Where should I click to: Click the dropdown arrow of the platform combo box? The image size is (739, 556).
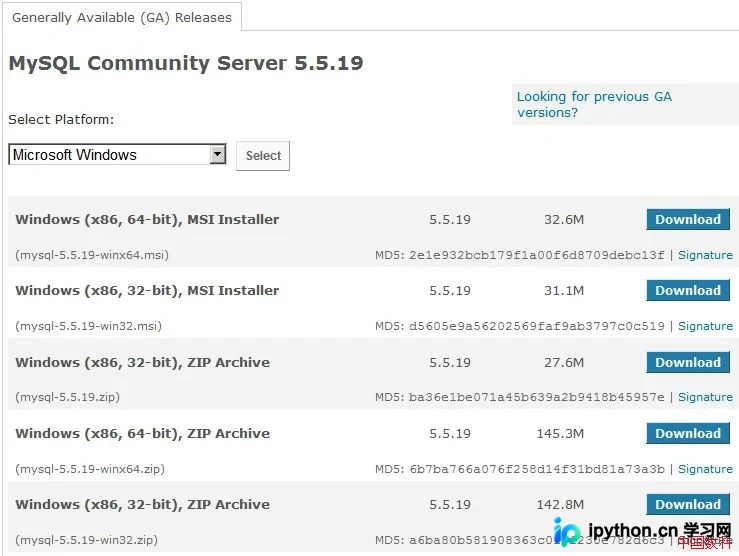click(x=218, y=154)
